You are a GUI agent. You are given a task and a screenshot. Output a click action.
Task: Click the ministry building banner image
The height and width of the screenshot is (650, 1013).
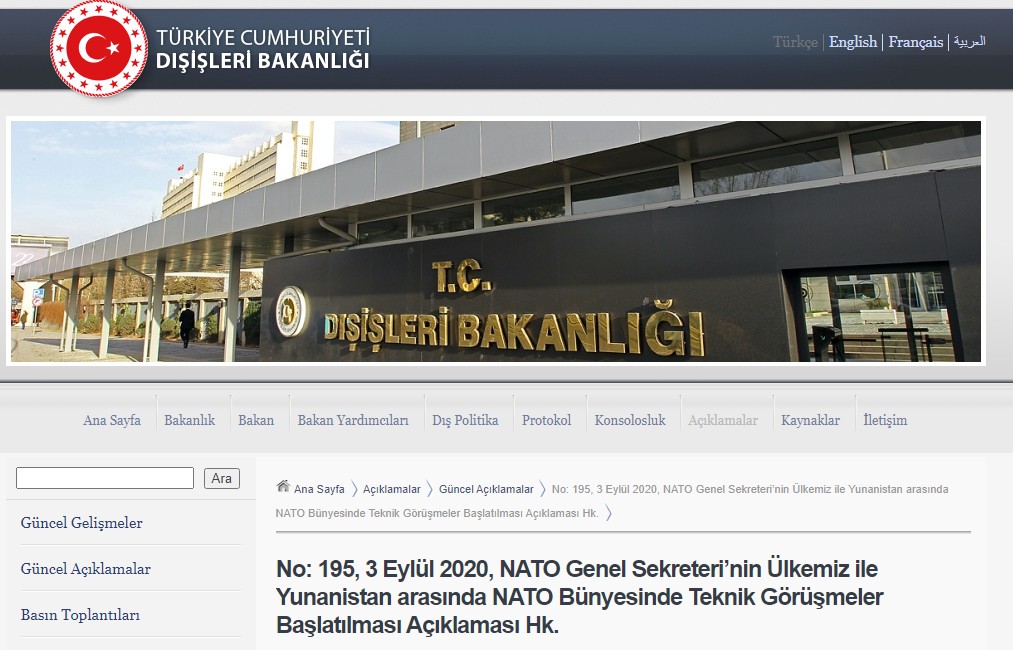point(496,241)
